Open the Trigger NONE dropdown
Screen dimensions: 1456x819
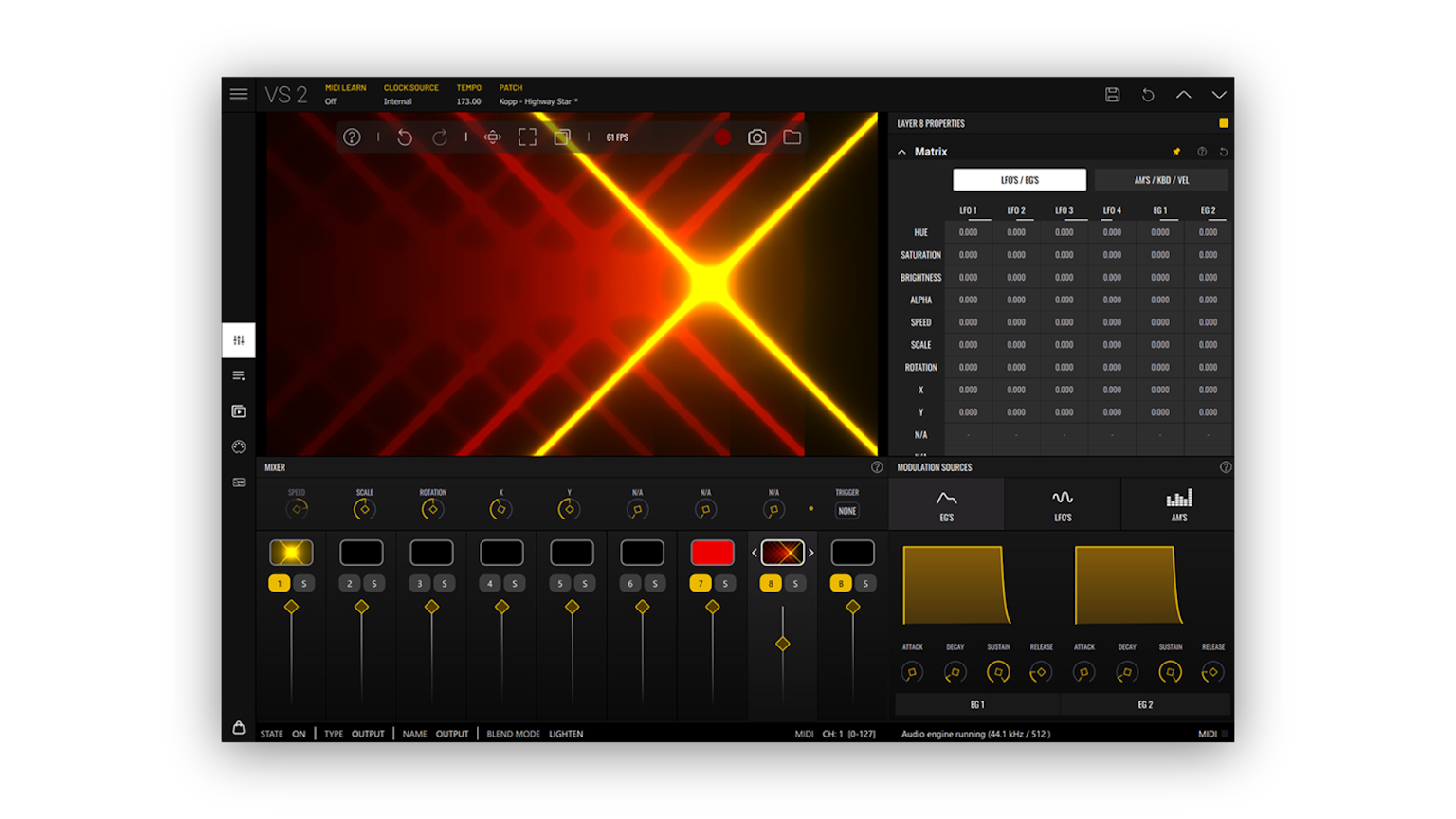(846, 511)
